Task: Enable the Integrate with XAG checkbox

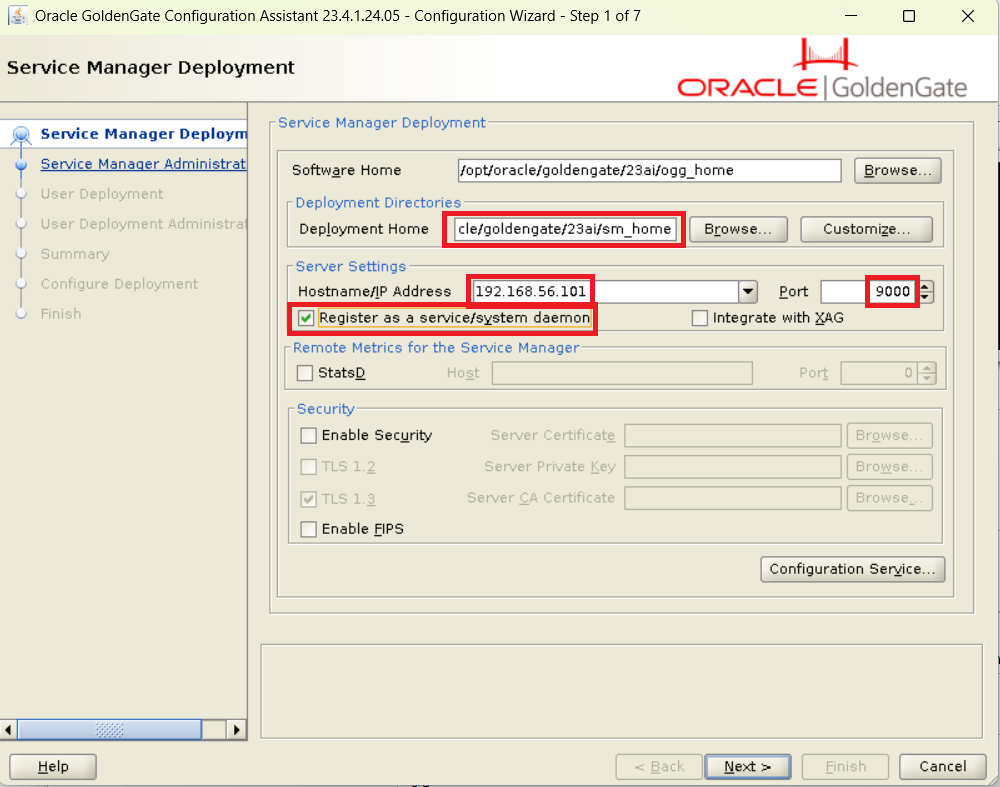Action: coord(700,318)
